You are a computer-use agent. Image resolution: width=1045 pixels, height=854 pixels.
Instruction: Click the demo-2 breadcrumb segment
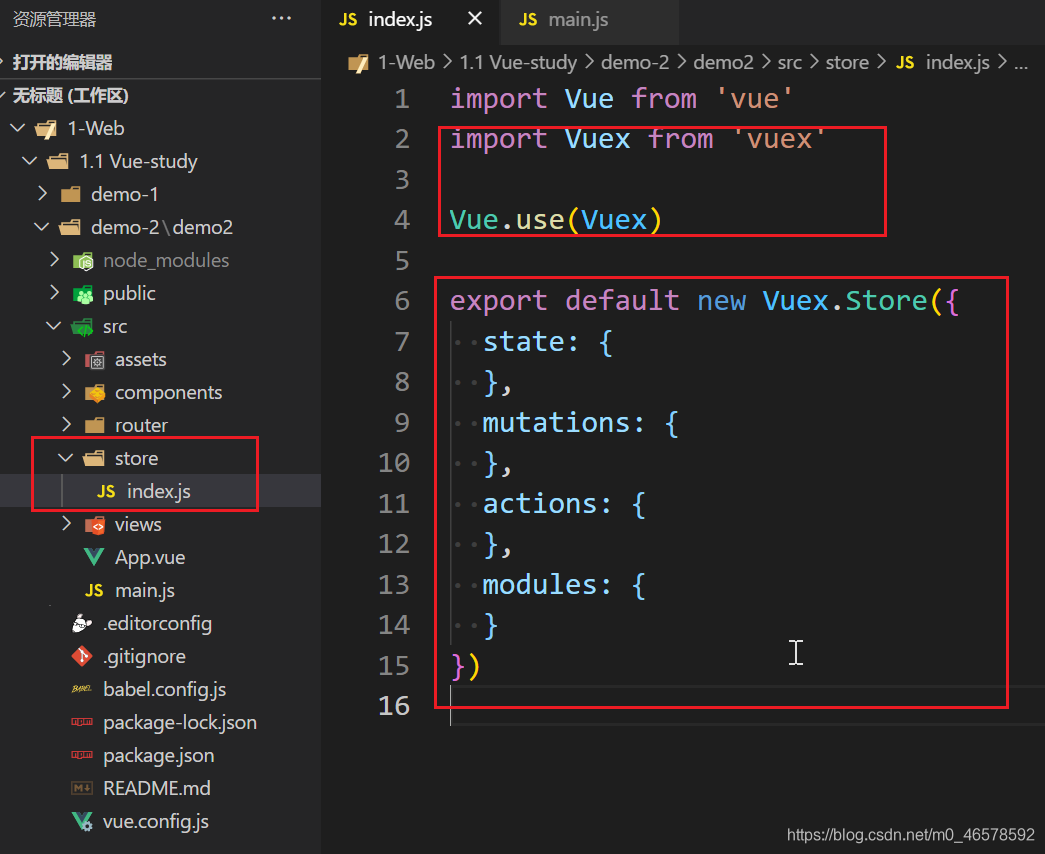pyautogui.click(x=634, y=63)
